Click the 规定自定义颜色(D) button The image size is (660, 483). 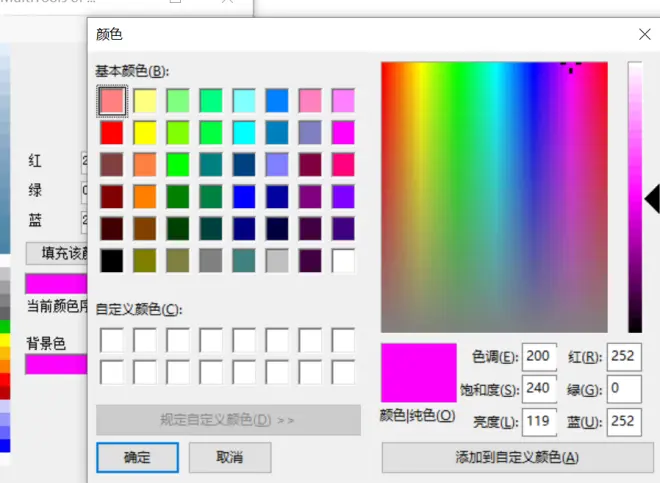[228, 420]
